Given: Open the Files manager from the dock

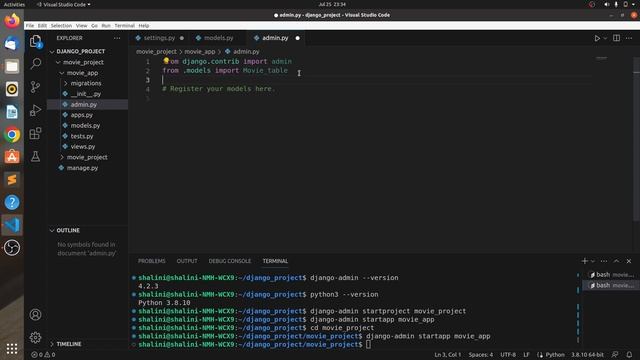Looking at the screenshot, I should [x=12, y=66].
